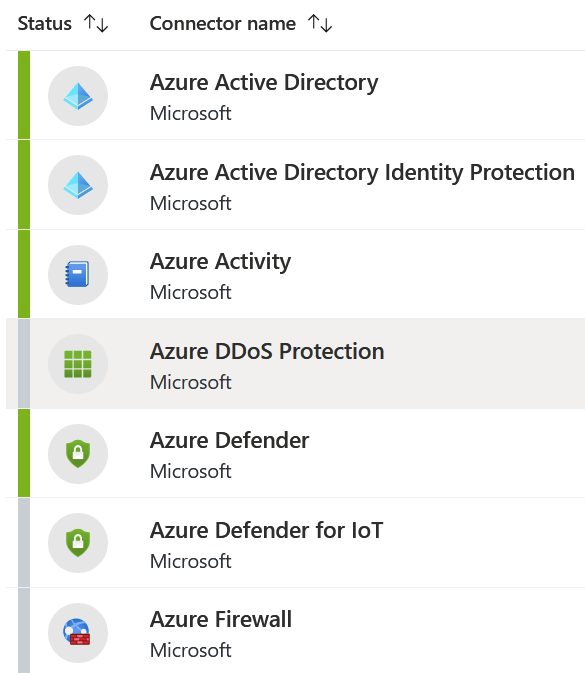Click the Status column header label
585x673 pixels.
(45, 24)
